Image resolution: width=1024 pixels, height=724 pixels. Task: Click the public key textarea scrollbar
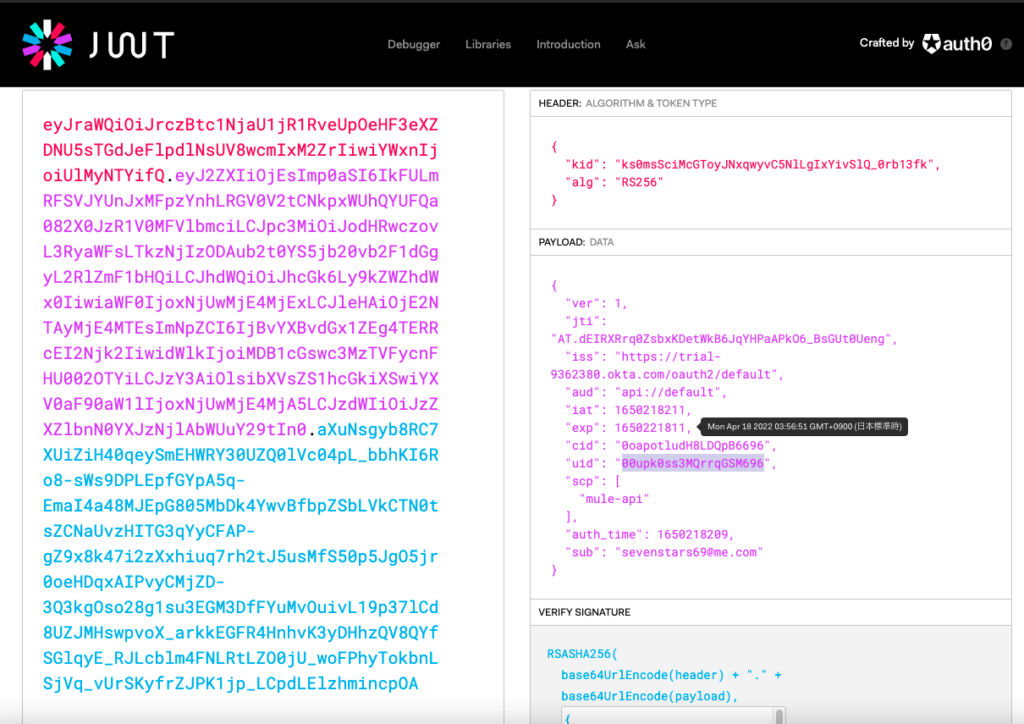coord(780,714)
